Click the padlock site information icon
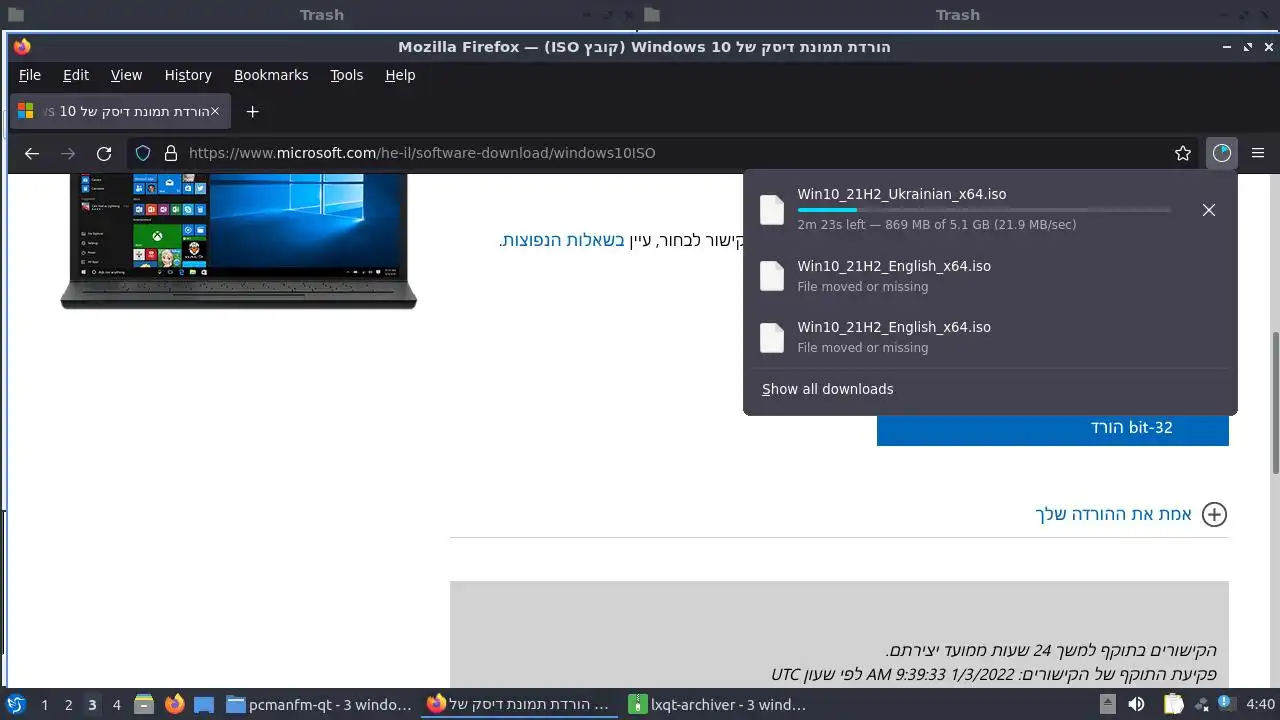 pos(170,153)
